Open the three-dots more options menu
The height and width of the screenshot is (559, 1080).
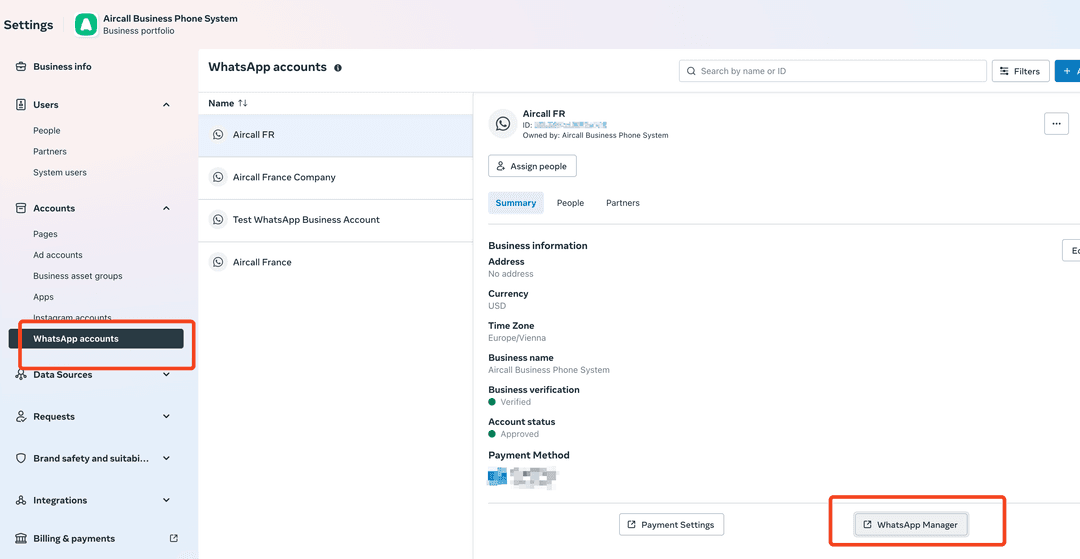coord(1056,123)
